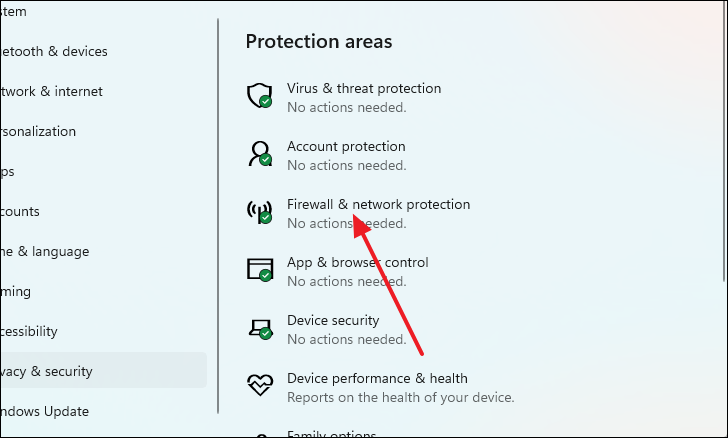Open Device performance & health
The width and height of the screenshot is (728, 438).
(377, 379)
